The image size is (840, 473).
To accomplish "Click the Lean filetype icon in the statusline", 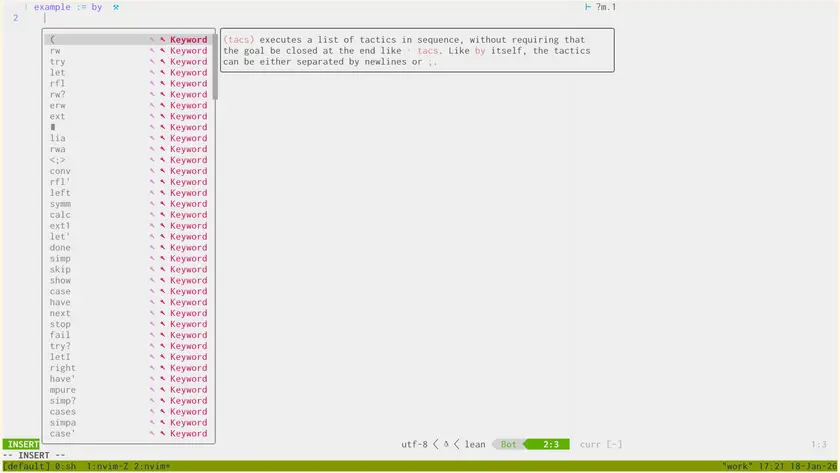I will click(447, 444).
